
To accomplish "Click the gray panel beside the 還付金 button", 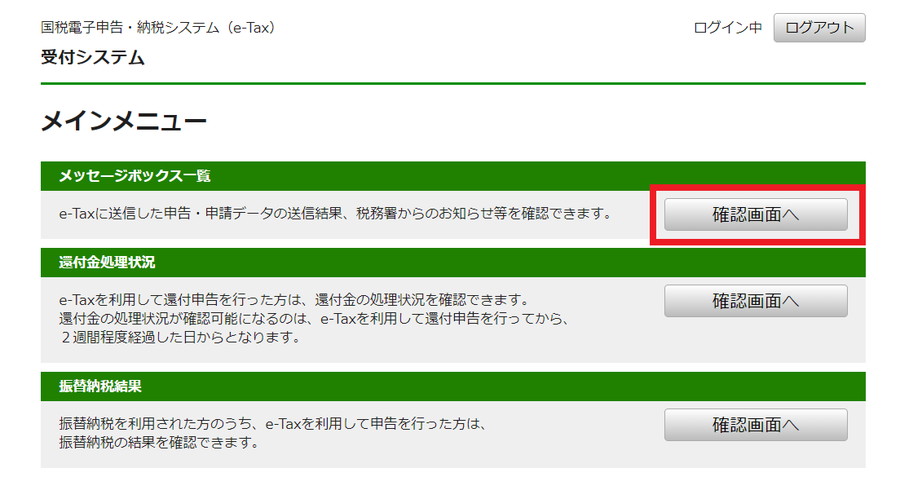I will (x=755, y=342).
